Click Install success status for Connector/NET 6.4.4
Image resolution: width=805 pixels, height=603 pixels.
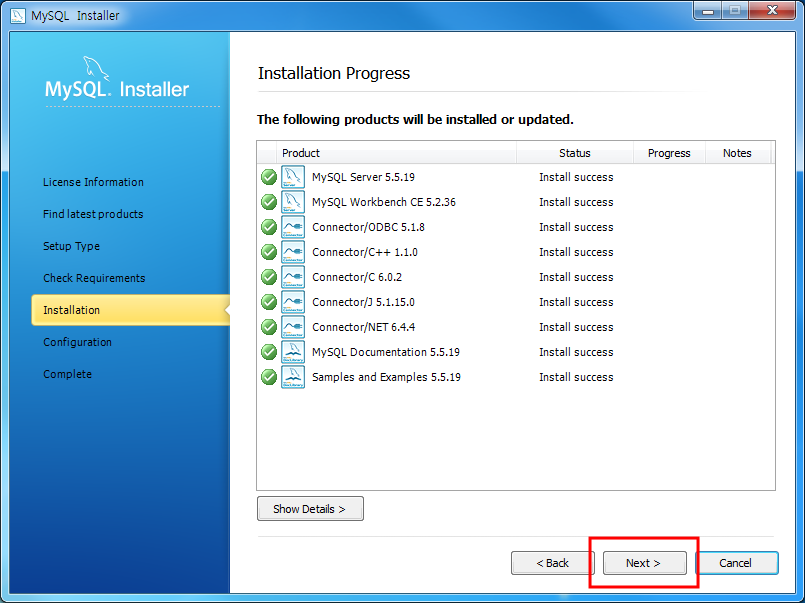pyautogui.click(x=576, y=327)
